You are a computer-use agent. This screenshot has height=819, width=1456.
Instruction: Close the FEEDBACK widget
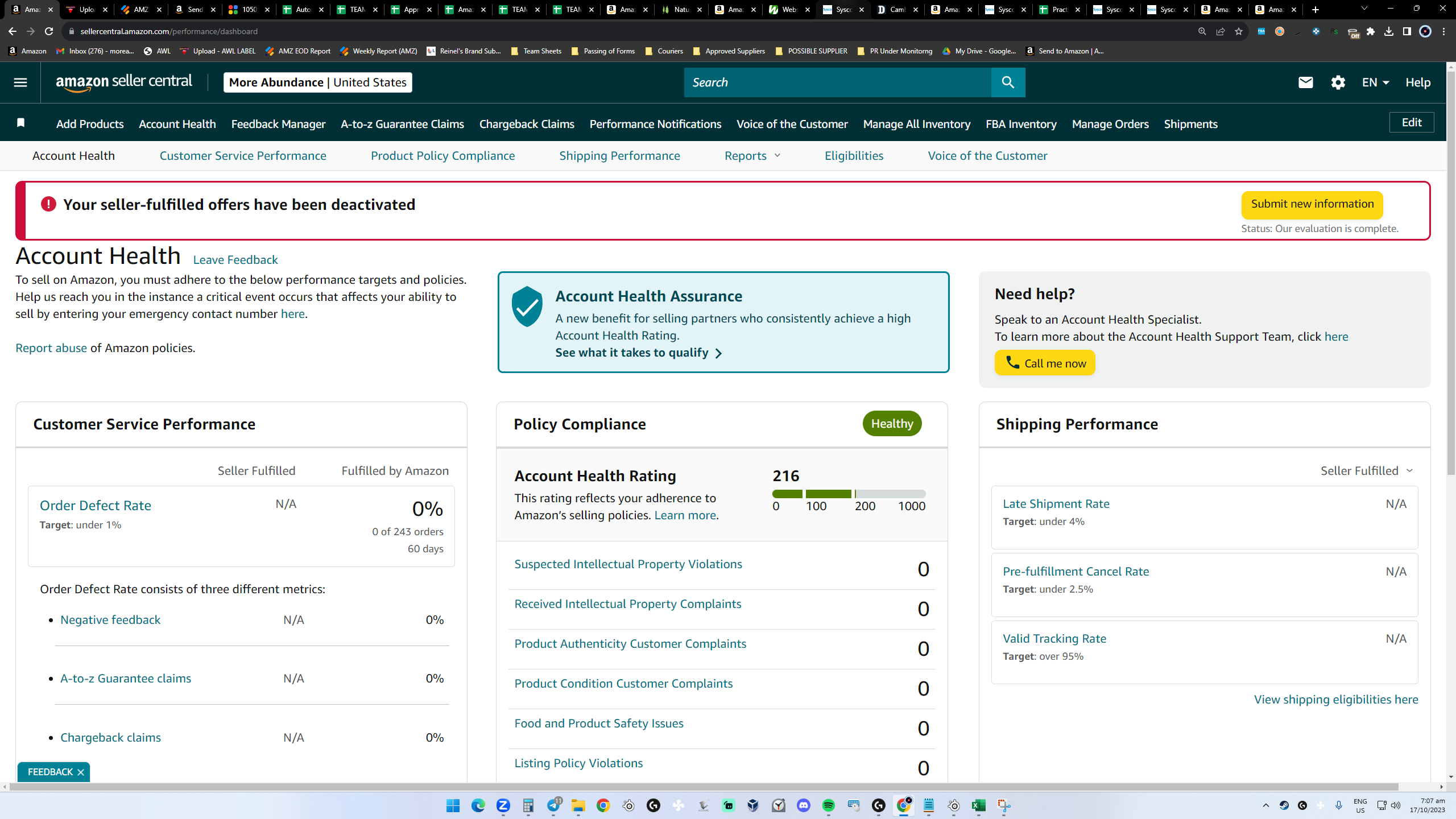click(x=81, y=772)
